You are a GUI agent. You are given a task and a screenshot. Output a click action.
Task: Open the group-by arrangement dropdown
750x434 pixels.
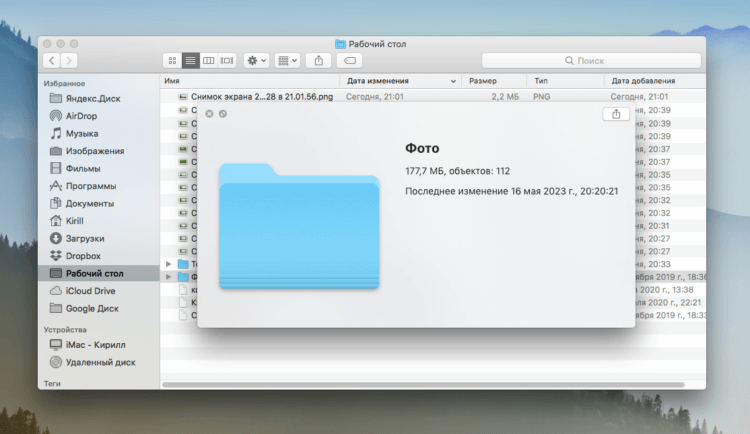point(287,61)
